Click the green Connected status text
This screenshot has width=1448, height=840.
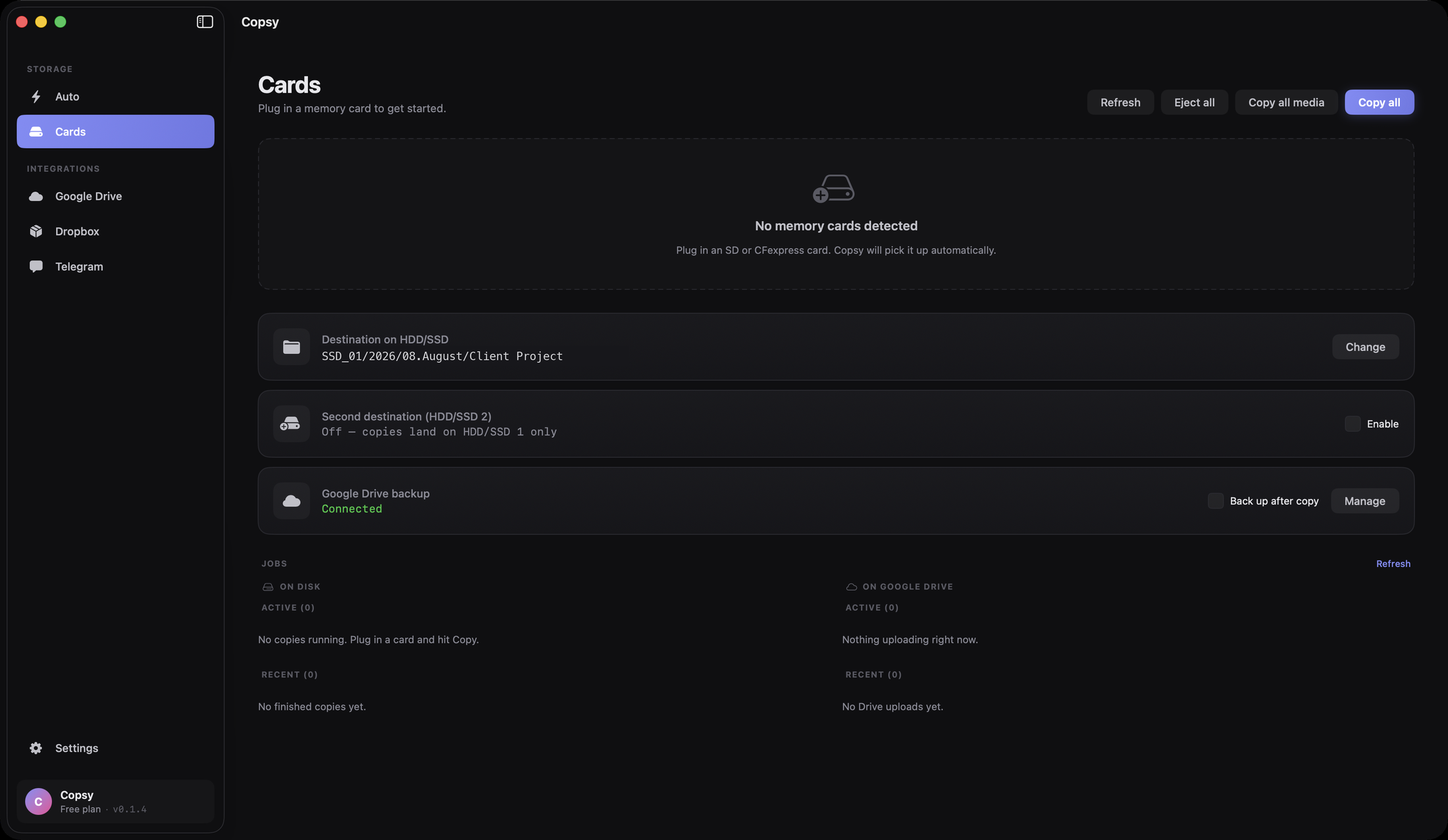[x=351, y=508]
